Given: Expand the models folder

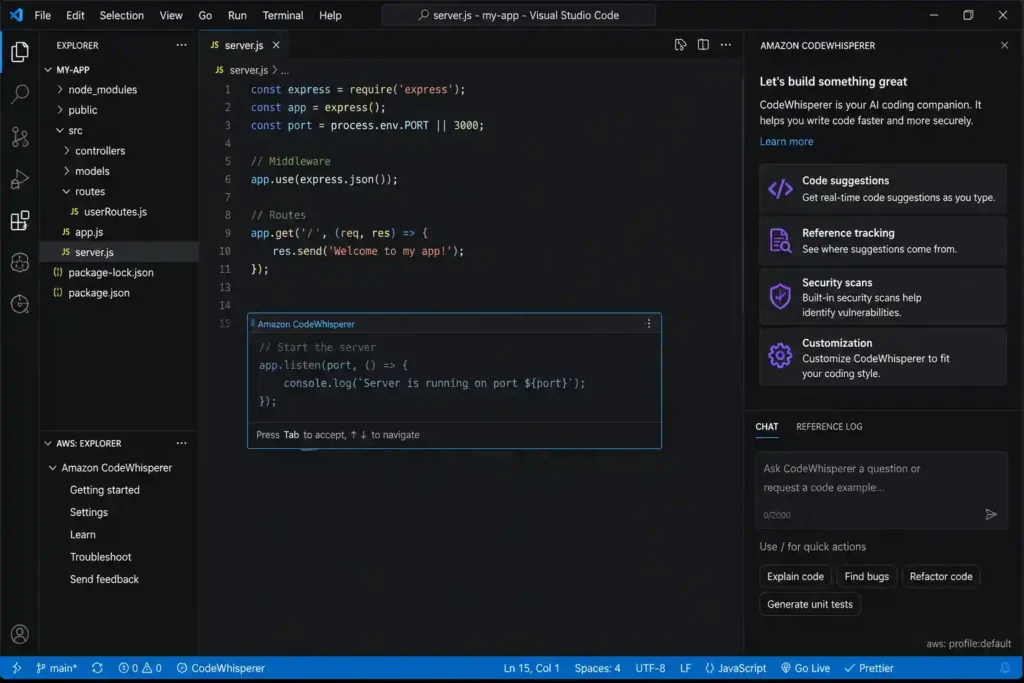Looking at the screenshot, I should pos(67,170).
